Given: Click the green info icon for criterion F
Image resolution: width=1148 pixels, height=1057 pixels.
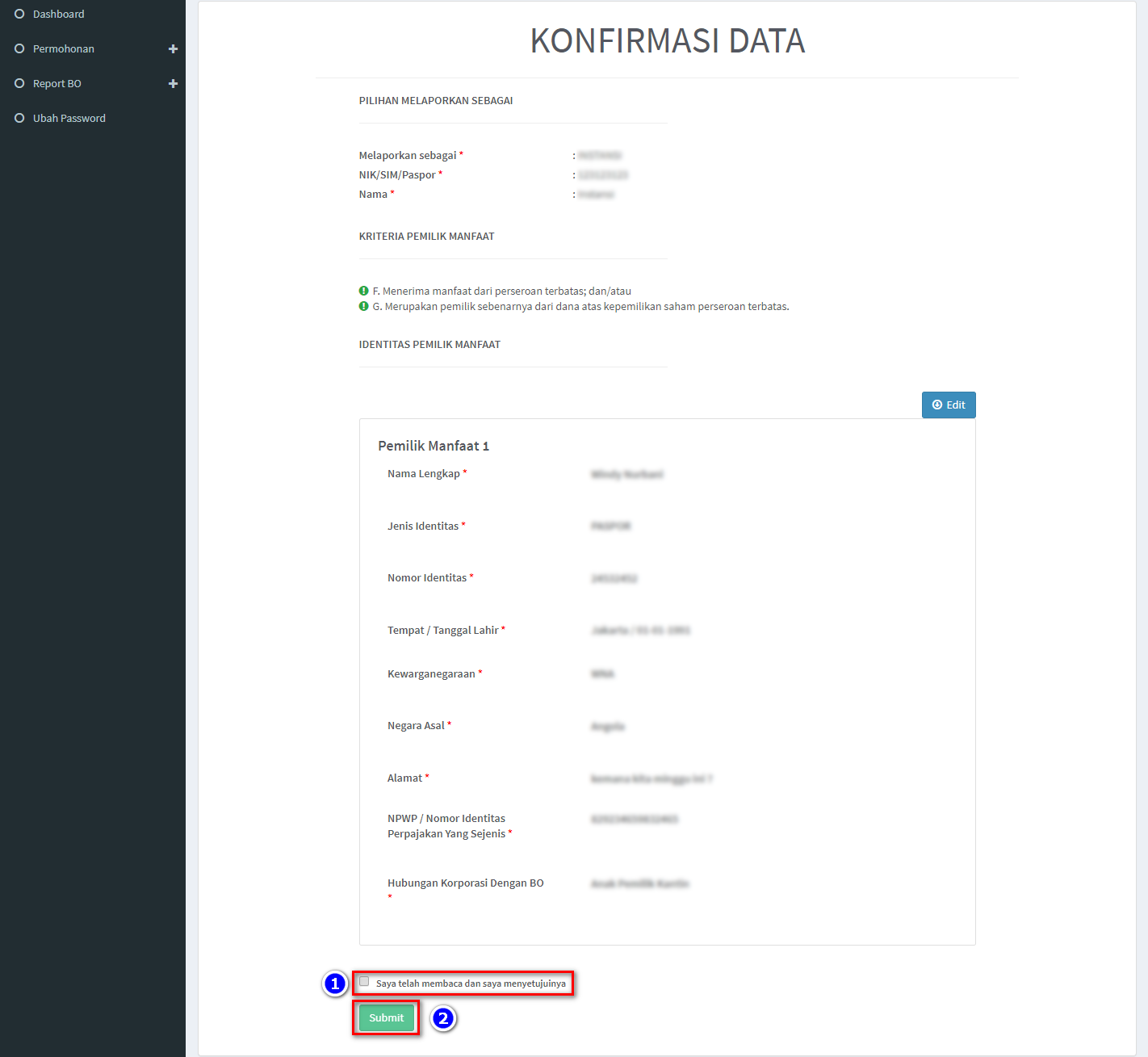Looking at the screenshot, I should point(364,291).
